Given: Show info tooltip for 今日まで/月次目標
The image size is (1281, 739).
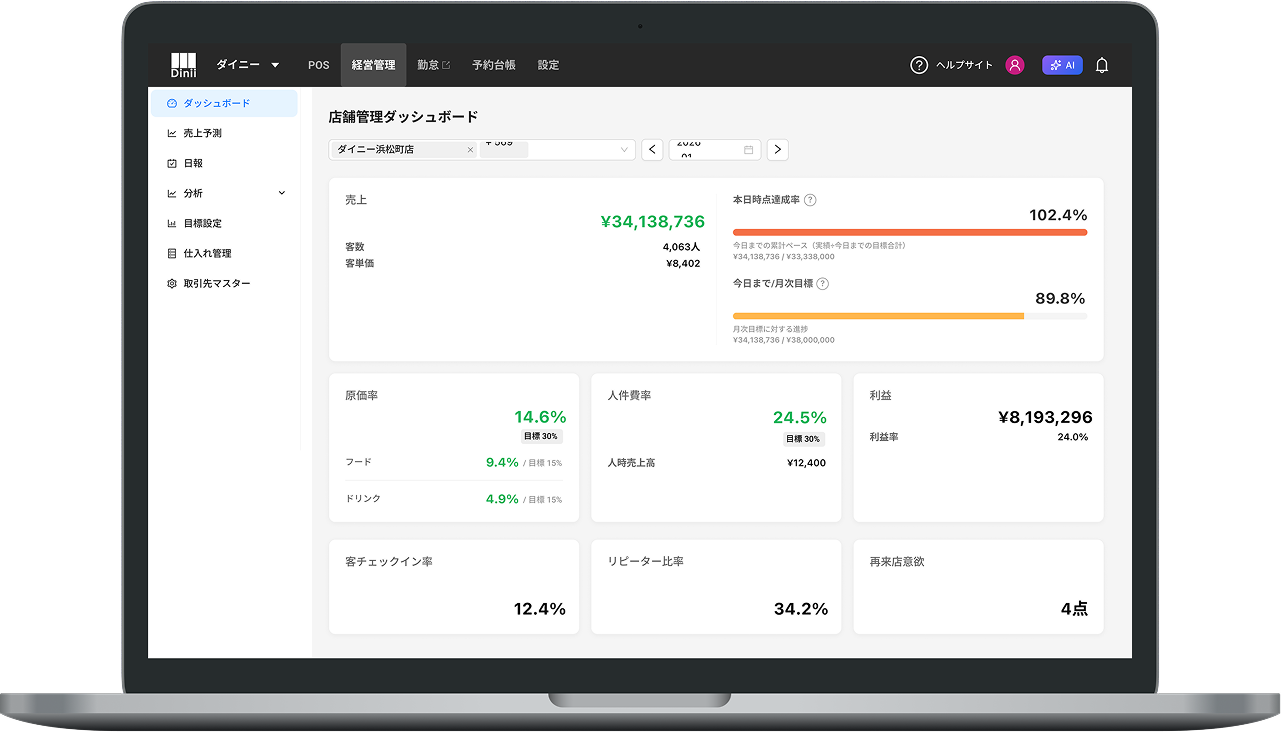Looking at the screenshot, I should point(822,284).
